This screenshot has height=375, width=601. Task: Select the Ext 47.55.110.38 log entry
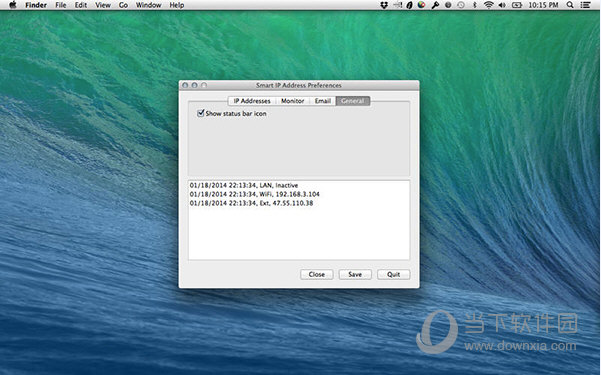pyautogui.click(x=251, y=203)
